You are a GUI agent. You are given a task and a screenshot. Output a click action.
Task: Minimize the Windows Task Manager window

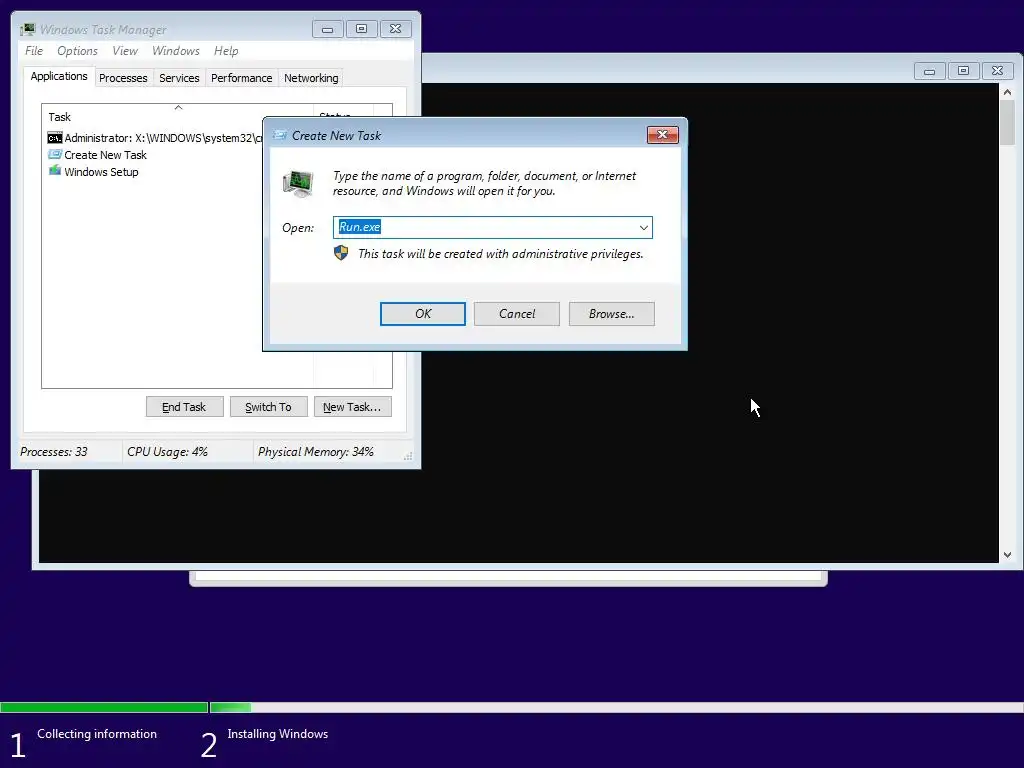(327, 29)
